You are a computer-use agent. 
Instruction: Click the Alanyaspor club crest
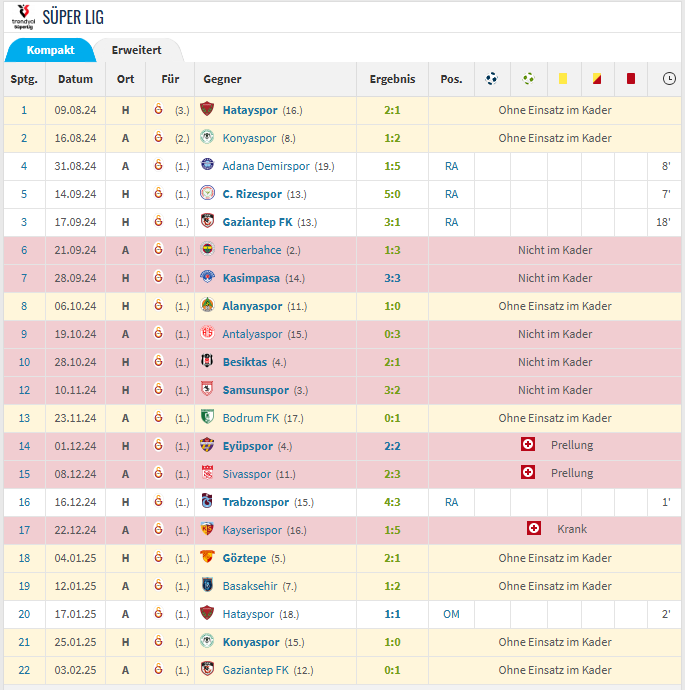click(x=207, y=305)
